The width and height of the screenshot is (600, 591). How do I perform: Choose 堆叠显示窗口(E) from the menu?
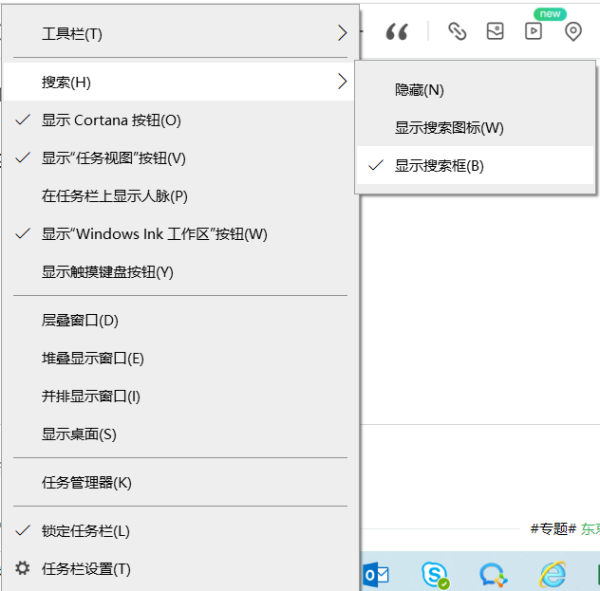[178, 358]
